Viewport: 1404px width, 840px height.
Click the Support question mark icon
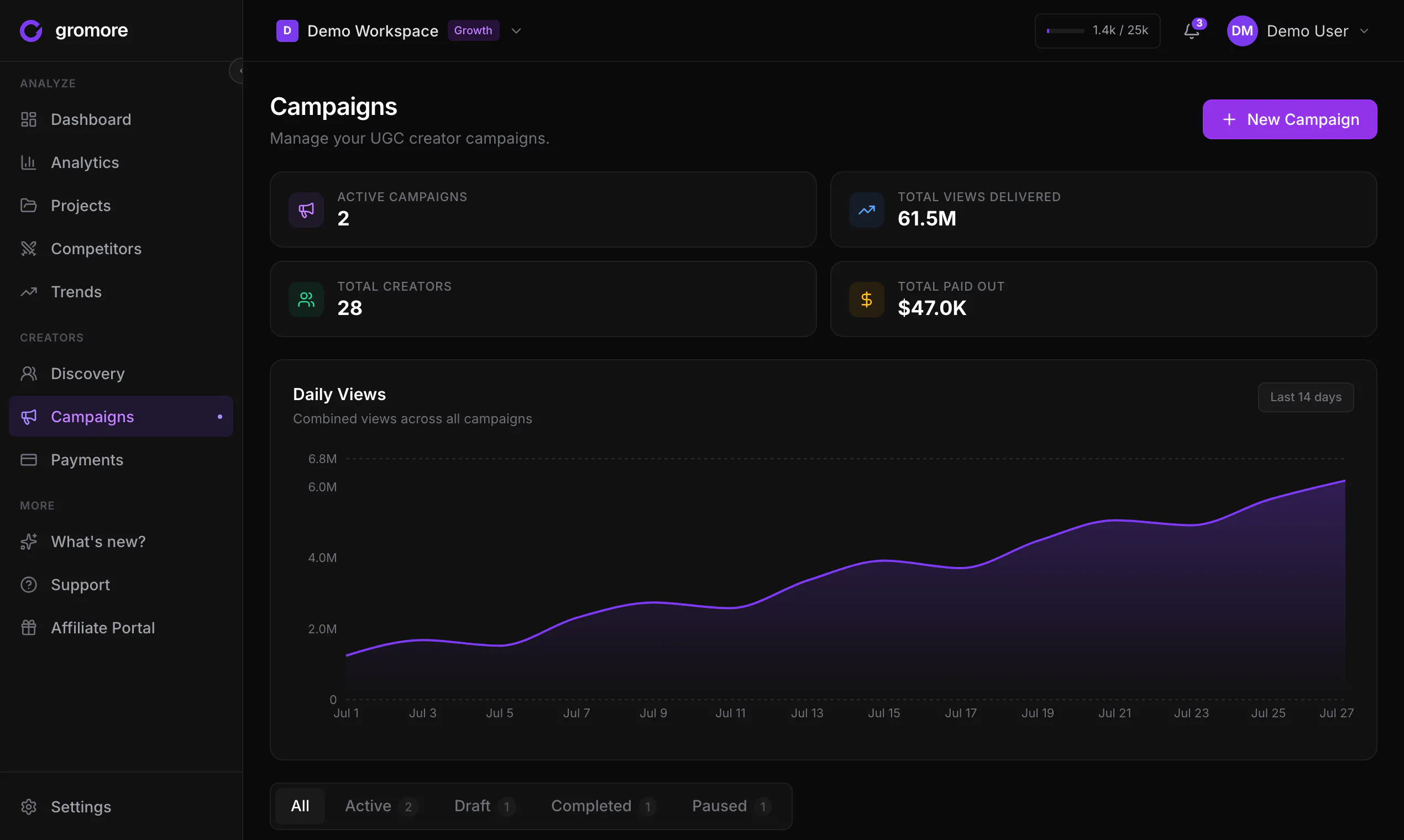(x=28, y=585)
